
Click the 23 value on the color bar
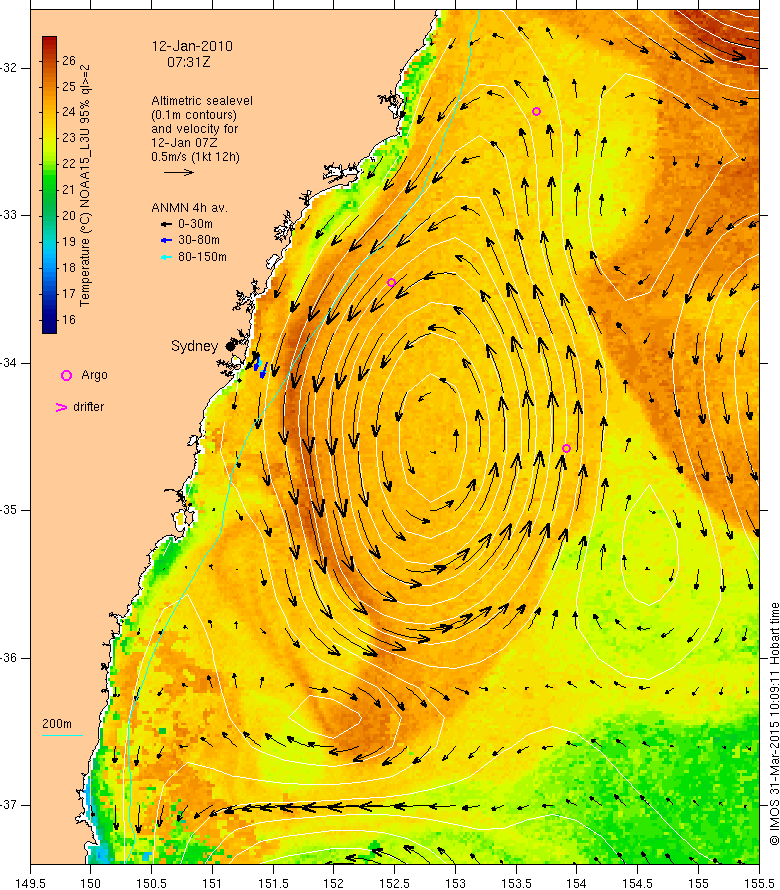(69, 138)
